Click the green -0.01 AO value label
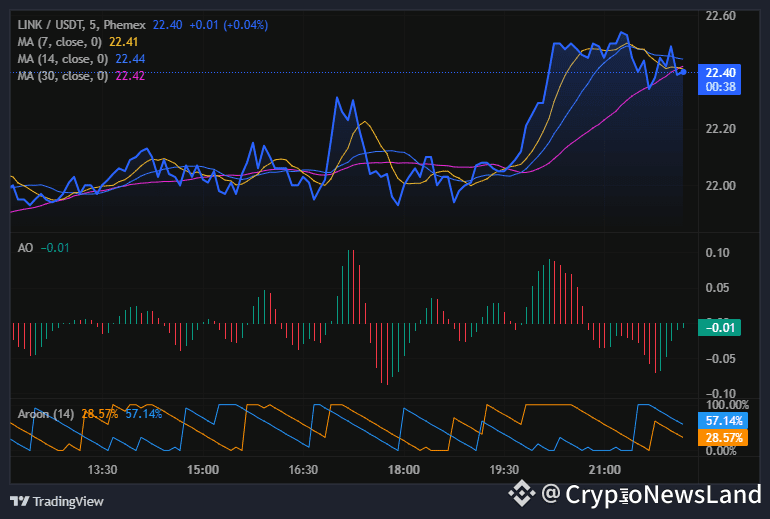The width and height of the screenshot is (770, 519). [720, 327]
